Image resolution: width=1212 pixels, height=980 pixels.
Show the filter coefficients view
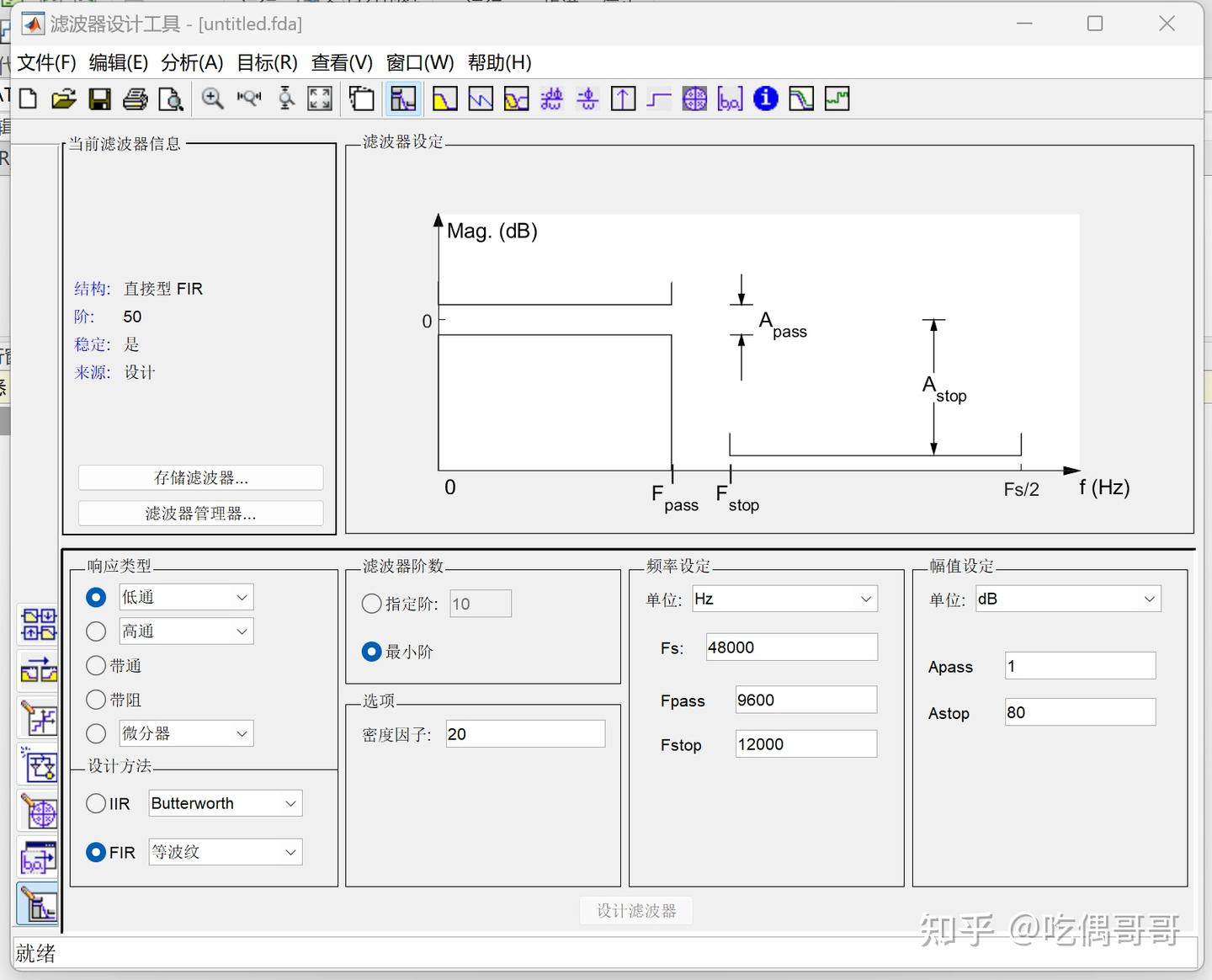[731, 99]
